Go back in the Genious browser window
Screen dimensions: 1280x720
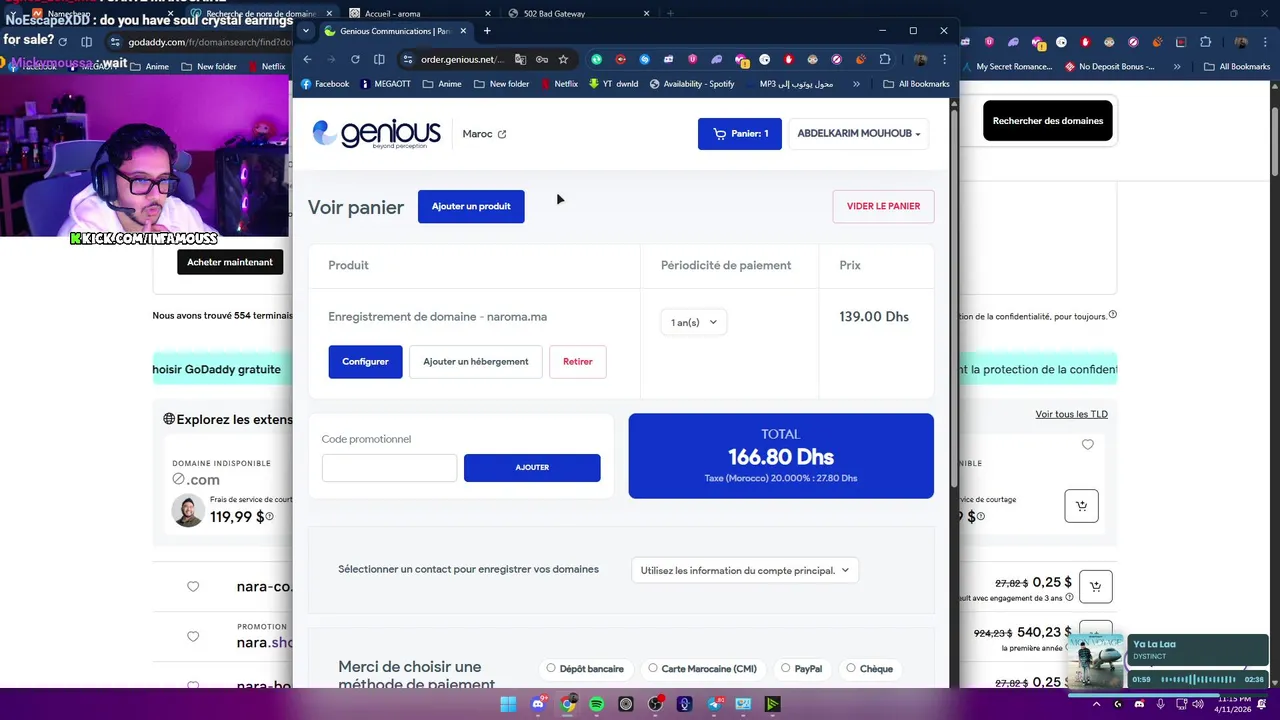[x=307, y=59]
